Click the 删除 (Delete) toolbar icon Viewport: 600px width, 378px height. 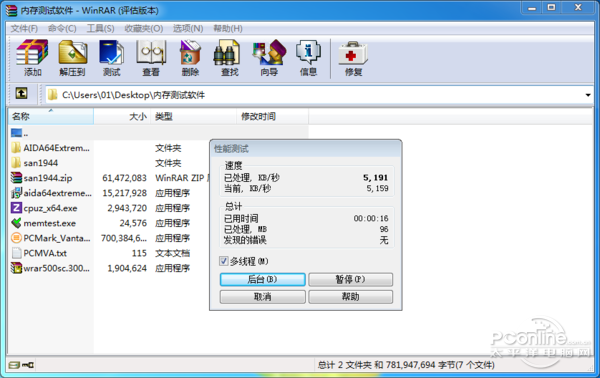(190, 58)
